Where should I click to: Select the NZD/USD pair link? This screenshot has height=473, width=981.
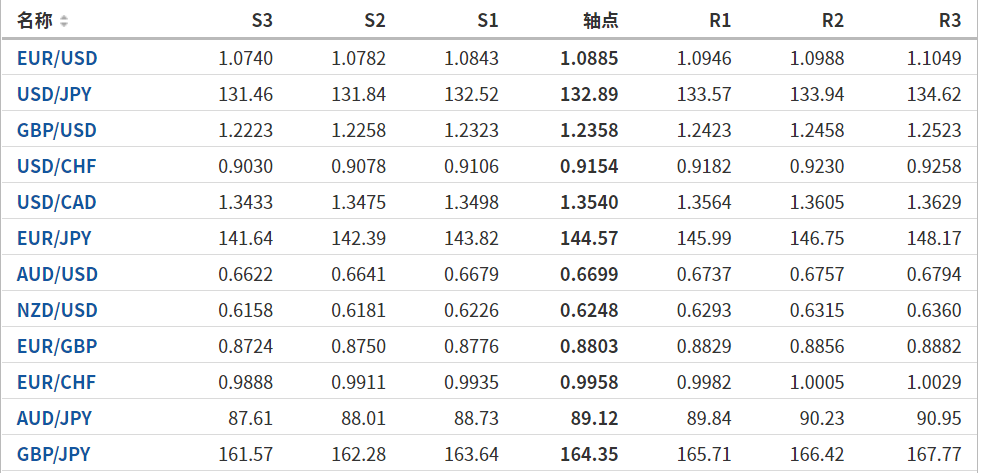(57, 310)
